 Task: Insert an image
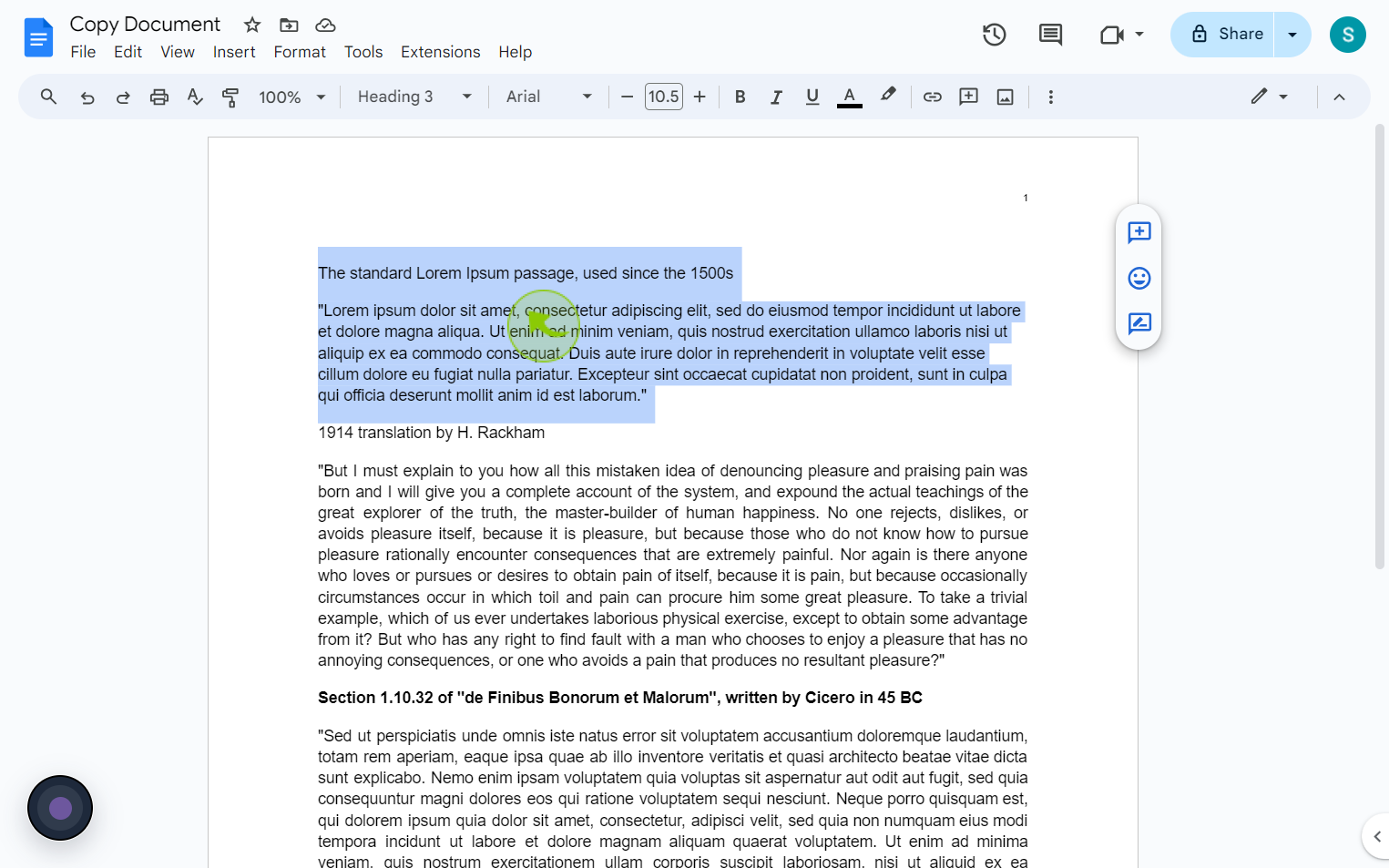[1006, 97]
